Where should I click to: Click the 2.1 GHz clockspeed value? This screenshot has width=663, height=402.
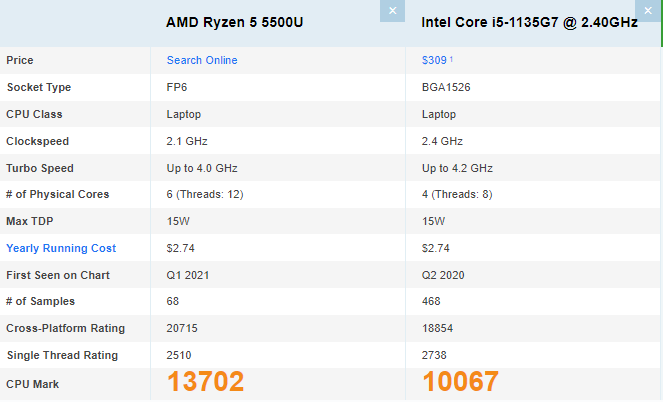(x=187, y=141)
